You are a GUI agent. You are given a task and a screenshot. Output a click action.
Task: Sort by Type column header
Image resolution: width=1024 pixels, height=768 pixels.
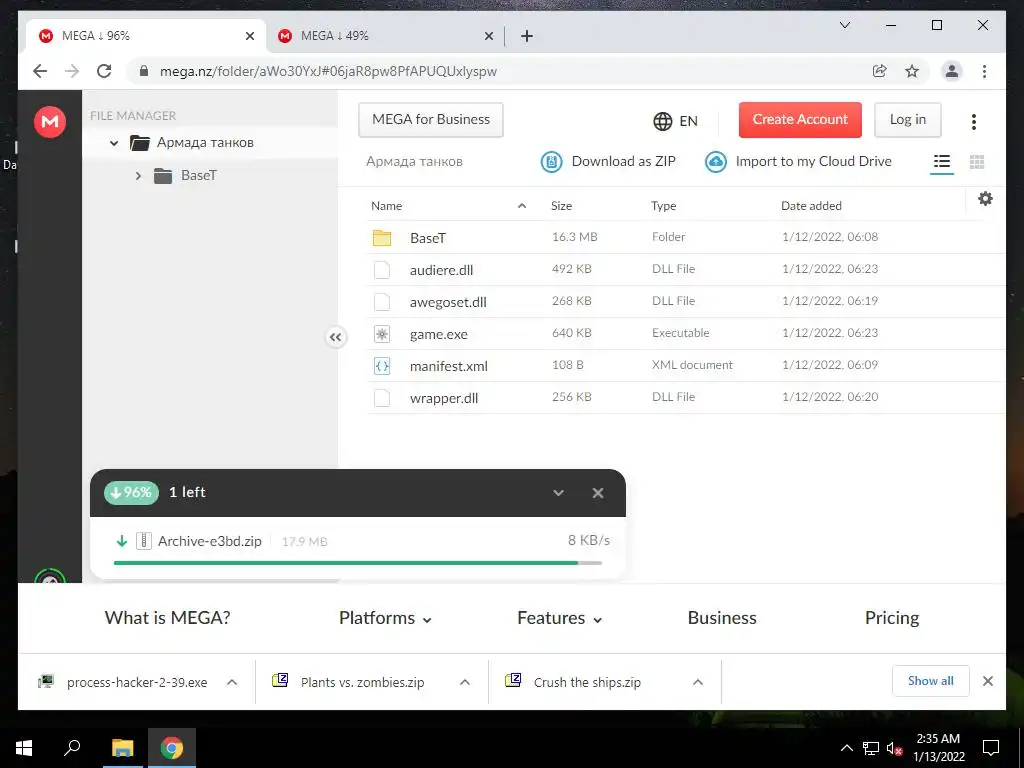click(664, 206)
